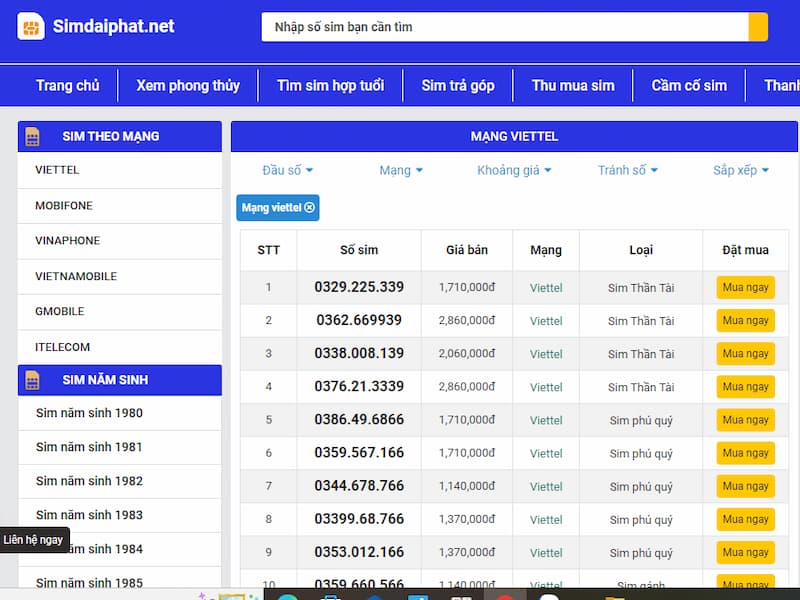Image resolution: width=800 pixels, height=600 pixels.
Task: Open Sim trả góp page
Action: click(x=458, y=85)
